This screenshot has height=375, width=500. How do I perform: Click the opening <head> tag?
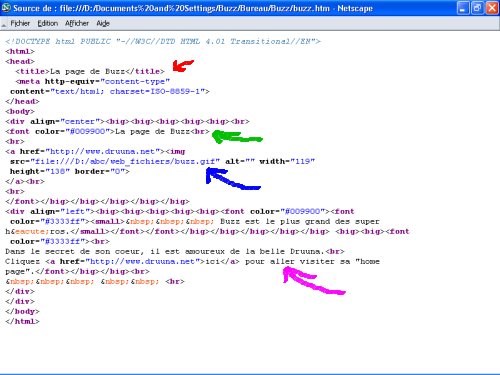tap(20, 61)
